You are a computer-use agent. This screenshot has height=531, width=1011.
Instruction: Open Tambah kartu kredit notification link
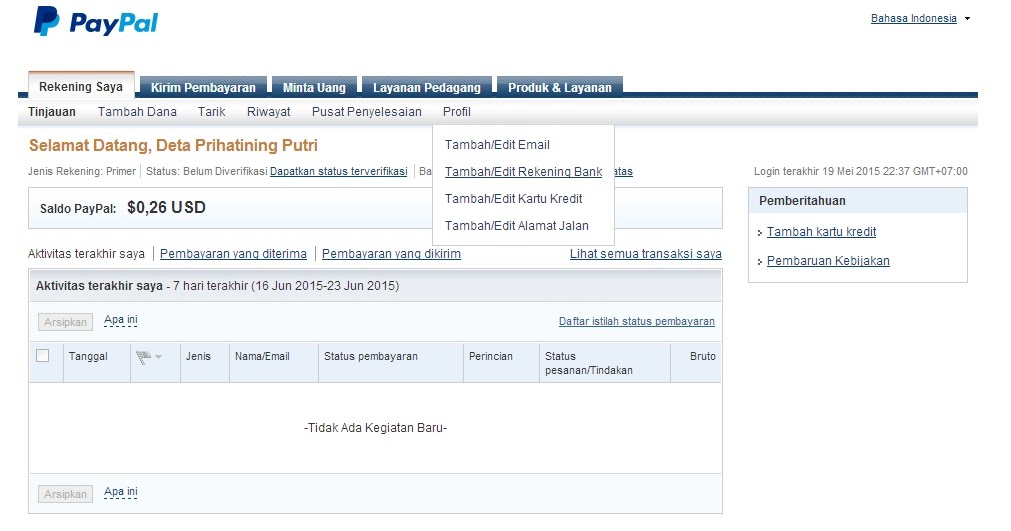pos(821,231)
